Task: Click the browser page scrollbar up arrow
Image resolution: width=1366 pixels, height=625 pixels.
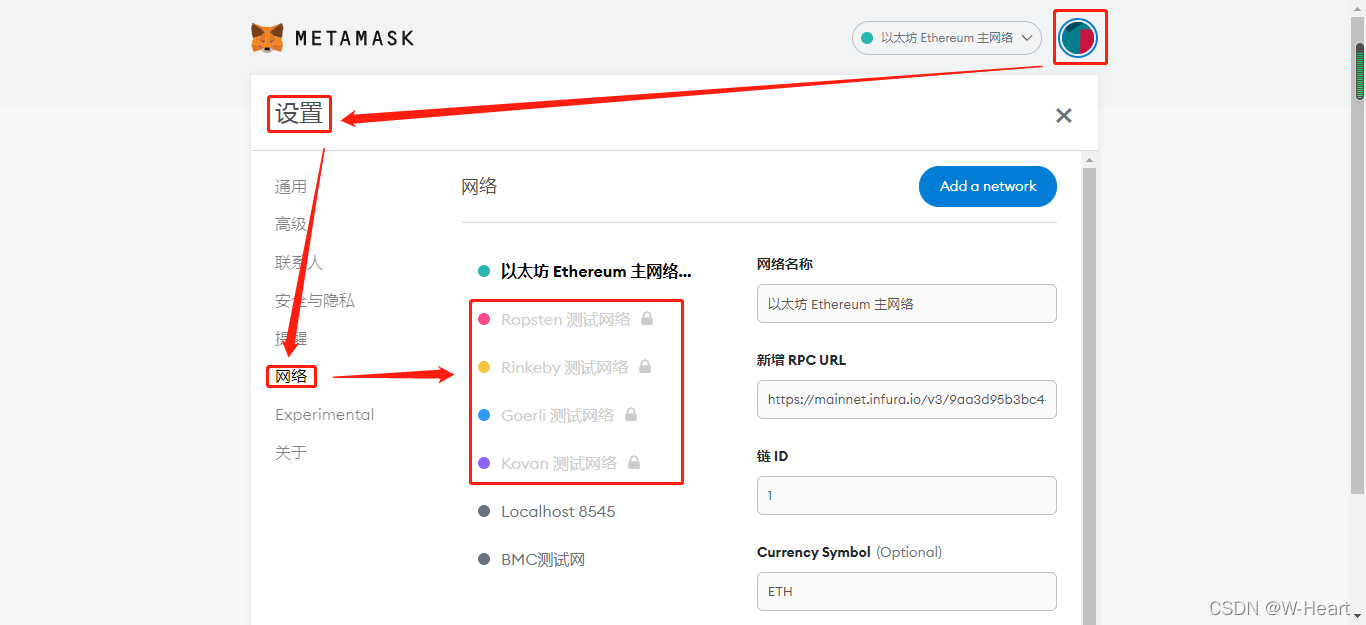Action: tap(1359, 8)
